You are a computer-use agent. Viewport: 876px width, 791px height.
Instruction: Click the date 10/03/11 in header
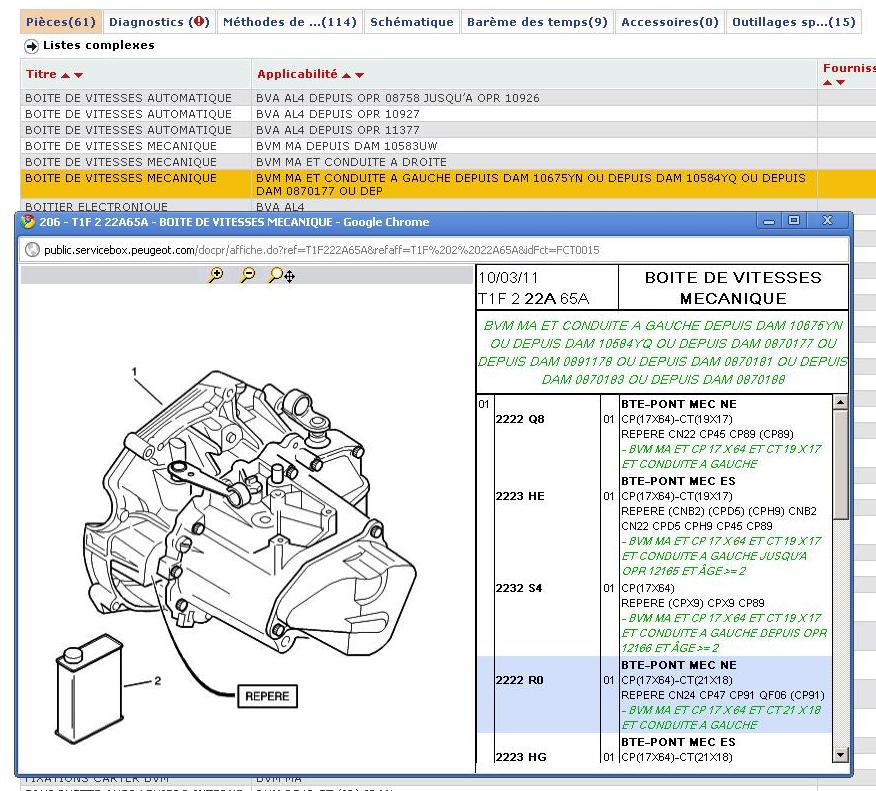(508, 278)
